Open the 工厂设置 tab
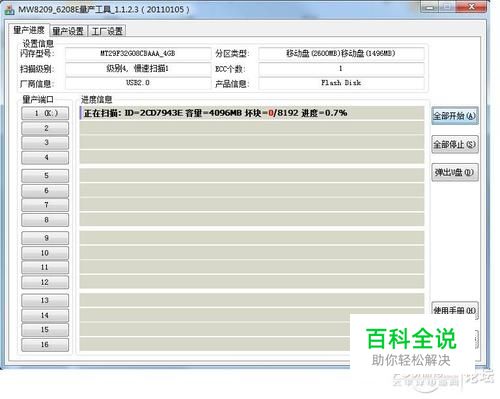This screenshot has height=399, width=500. [x=107, y=31]
